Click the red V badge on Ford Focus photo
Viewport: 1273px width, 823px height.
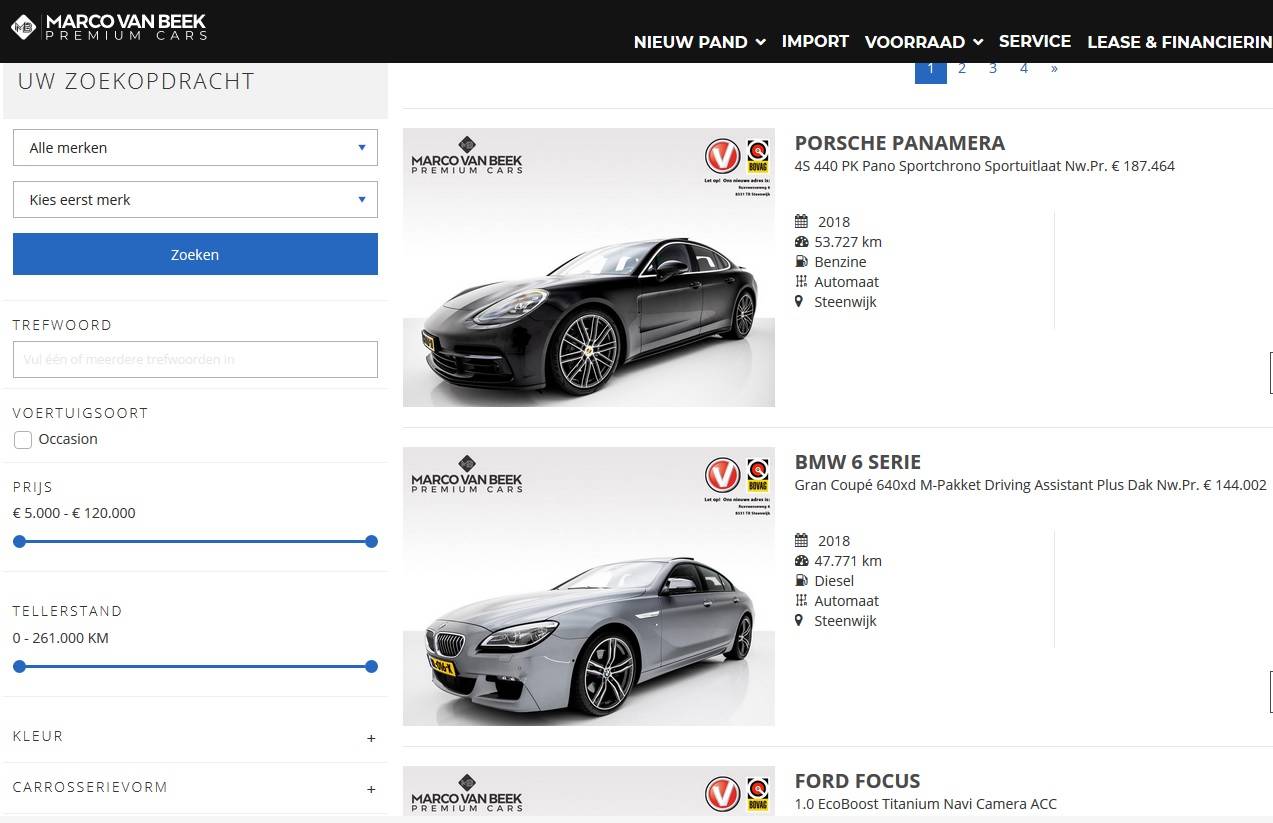[723, 793]
